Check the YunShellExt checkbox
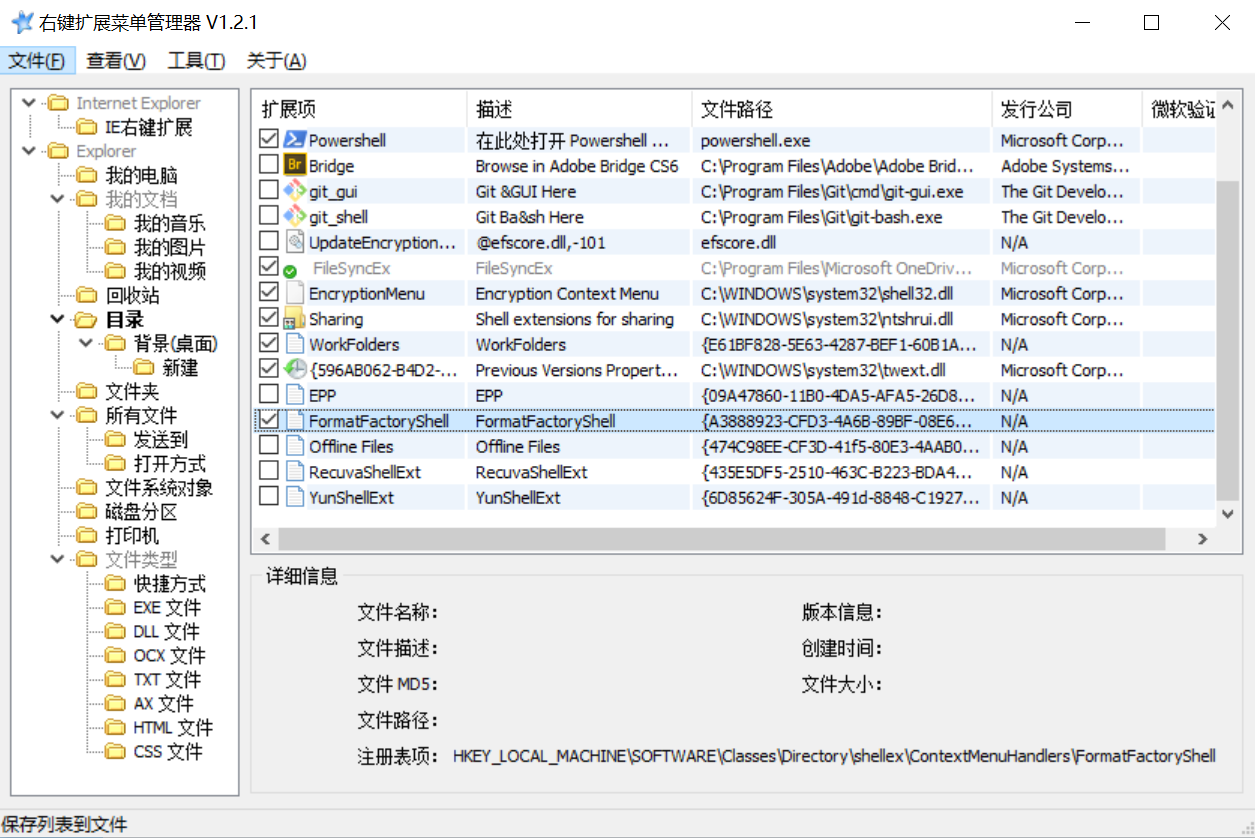Viewport: 1255px width, 838px height. click(268, 496)
